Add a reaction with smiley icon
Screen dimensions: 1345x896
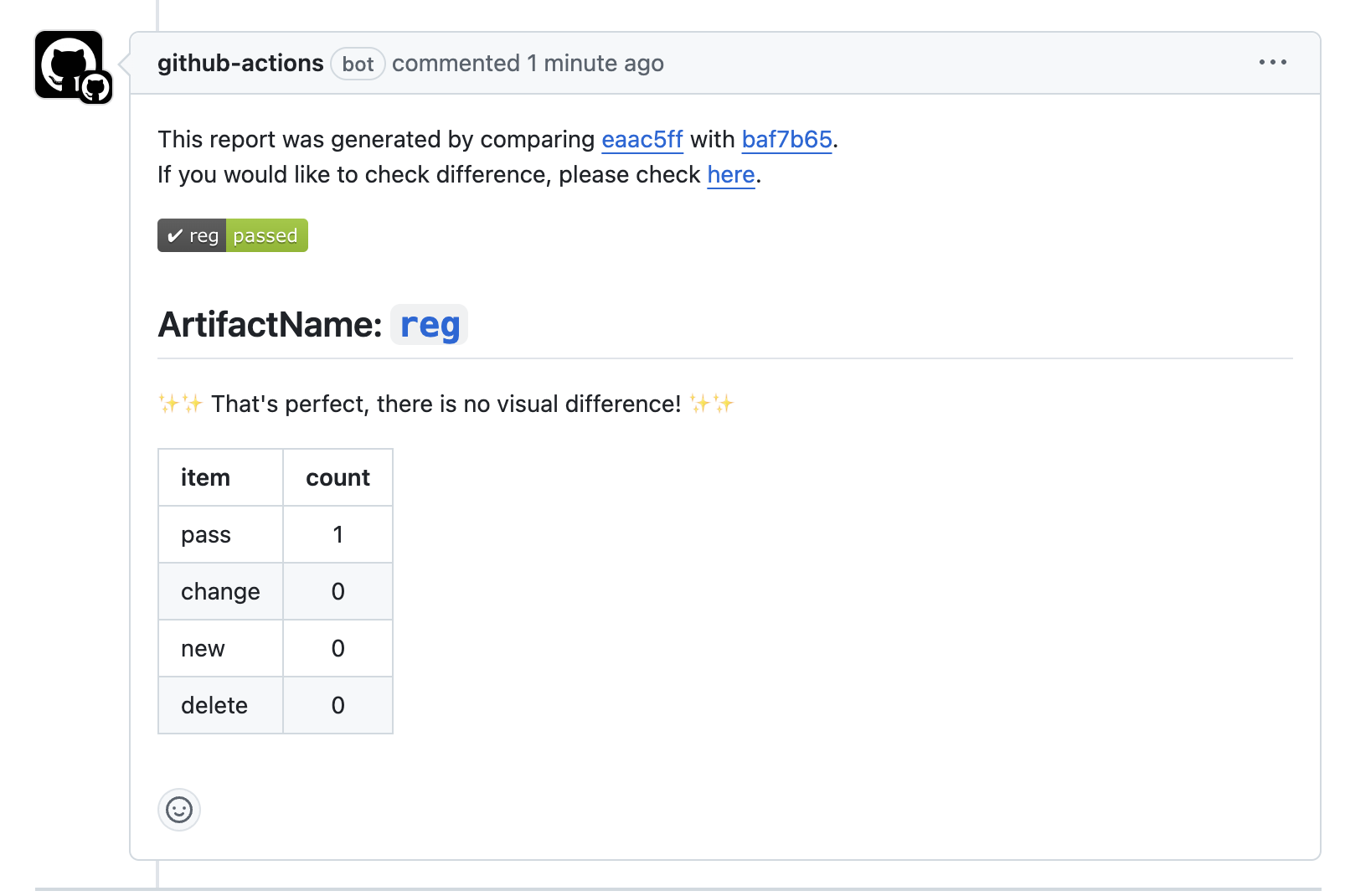(x=179, y=810)
